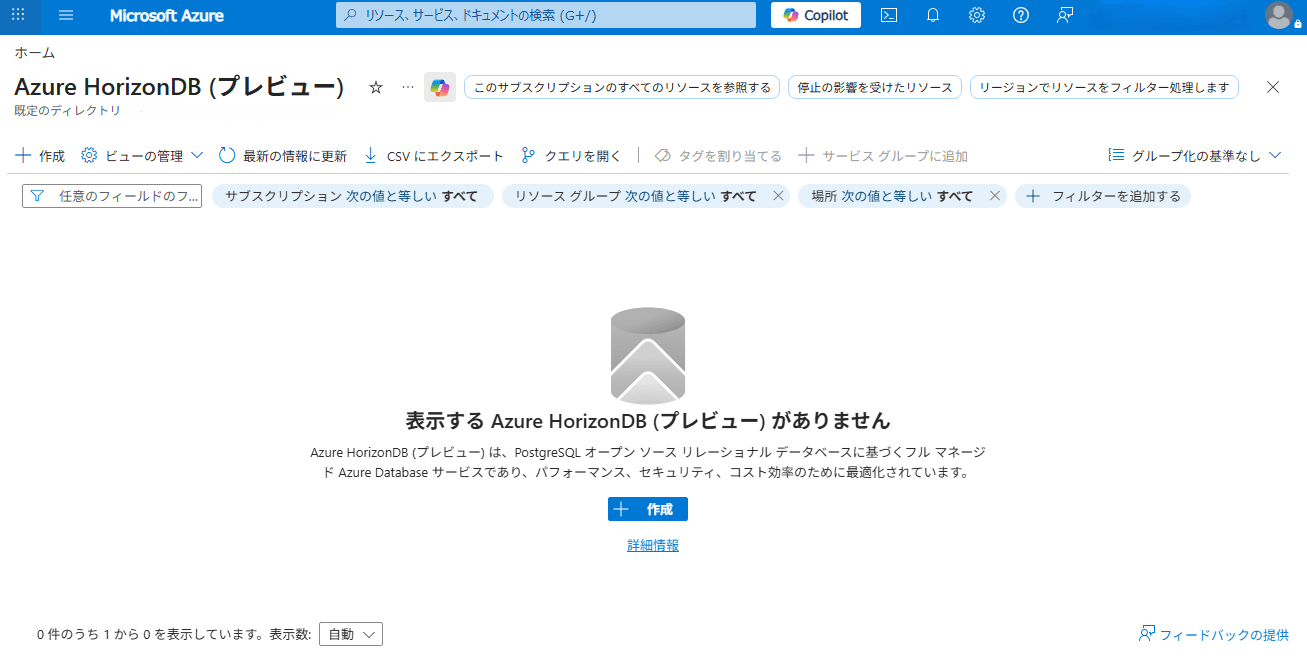Expand the ビューの管理 dropdown
Viewport: 1307px width, 661px height.
pos(142,156)
